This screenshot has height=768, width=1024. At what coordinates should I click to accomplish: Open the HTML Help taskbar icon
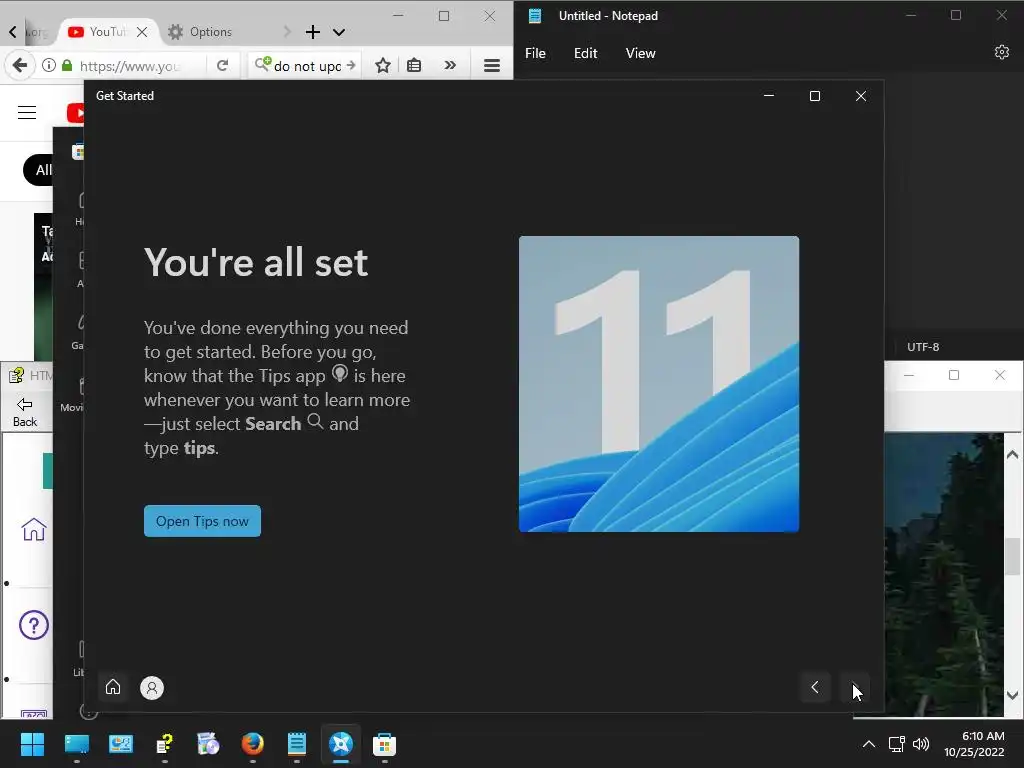[165, 744]
